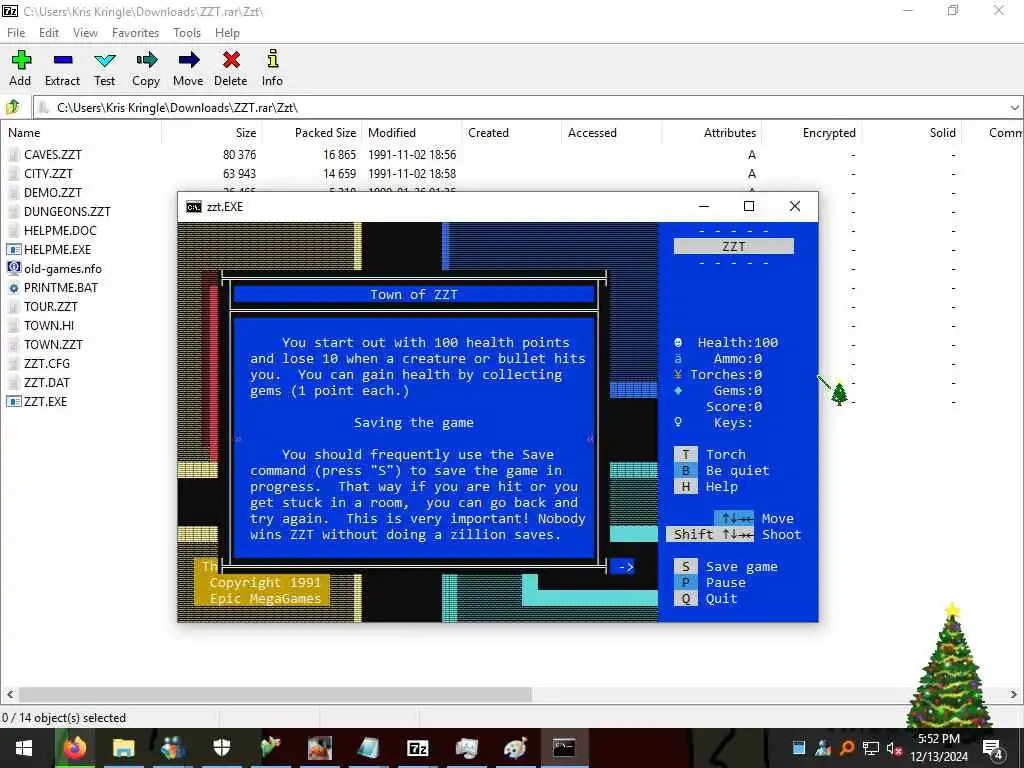This screenshot has height=768, width=1024.
Task: Click the Q Quit key in ZZT
Action: [686, 599]
